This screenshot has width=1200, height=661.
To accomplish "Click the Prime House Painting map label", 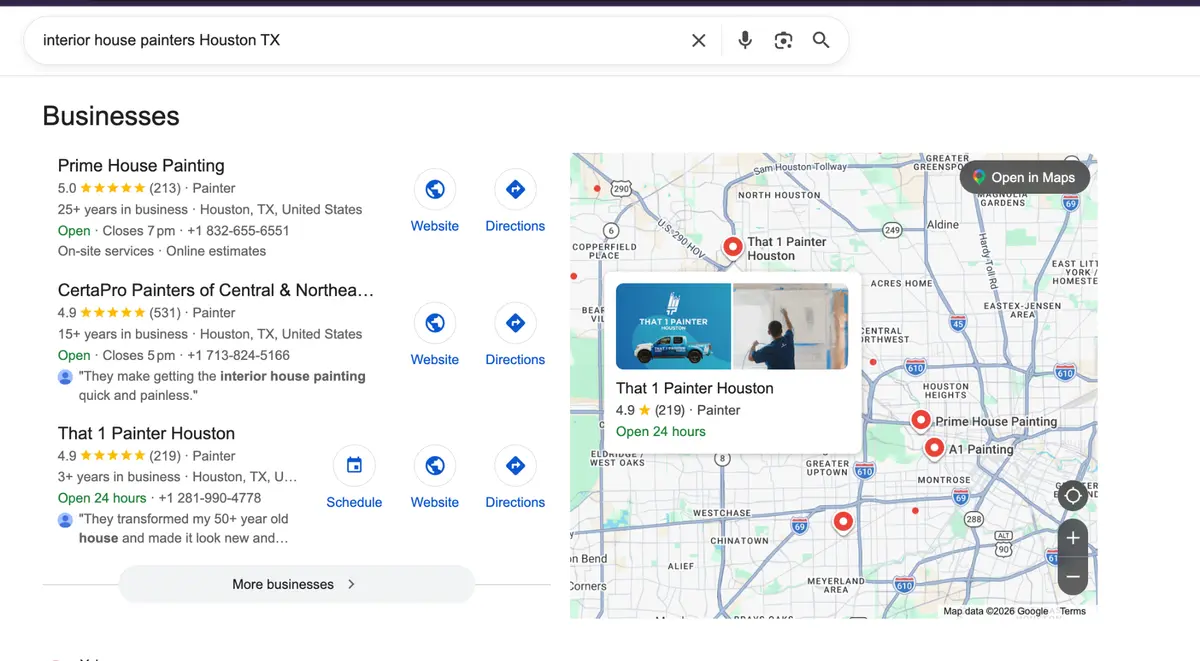I will 996,421.
